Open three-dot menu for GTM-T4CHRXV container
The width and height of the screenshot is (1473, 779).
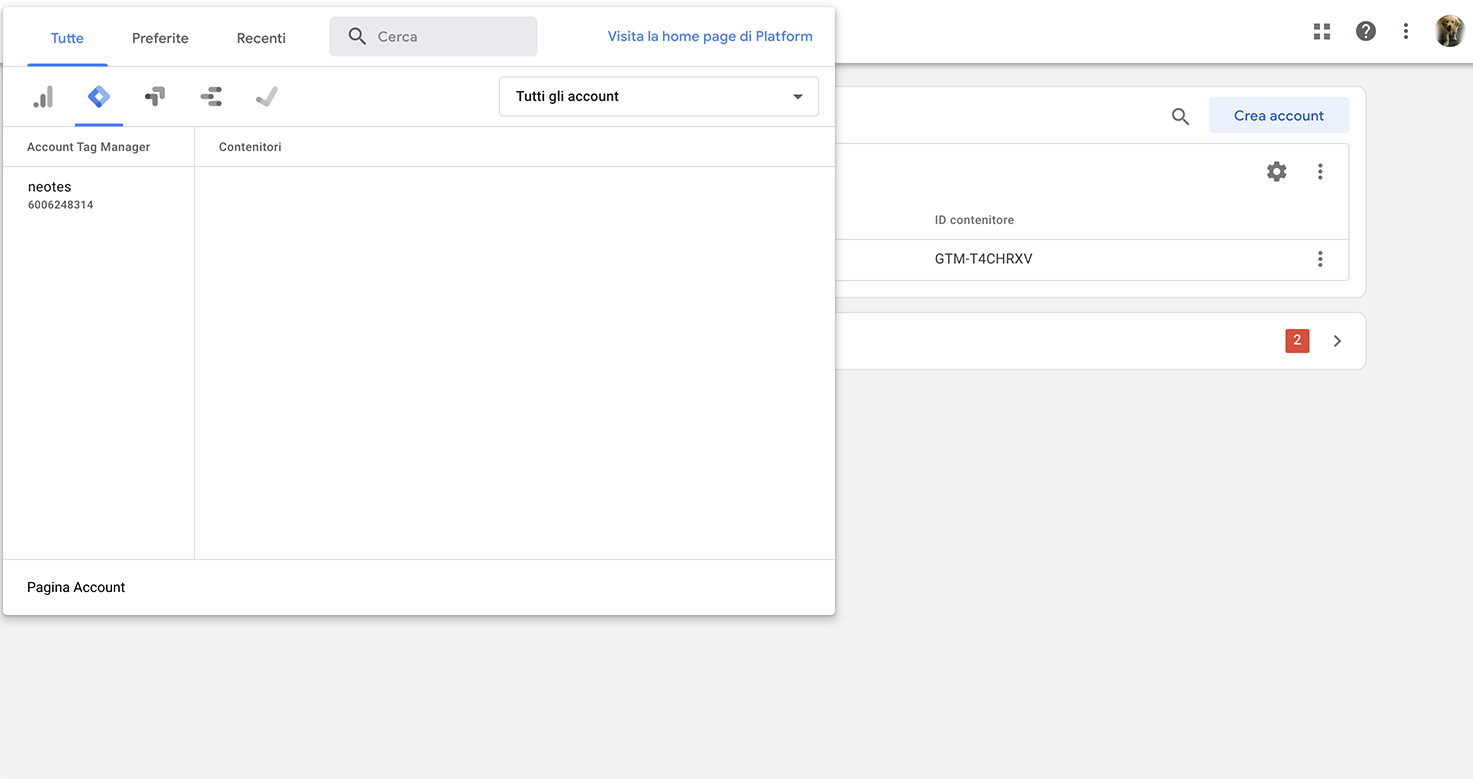click(x=1320, y=259)
